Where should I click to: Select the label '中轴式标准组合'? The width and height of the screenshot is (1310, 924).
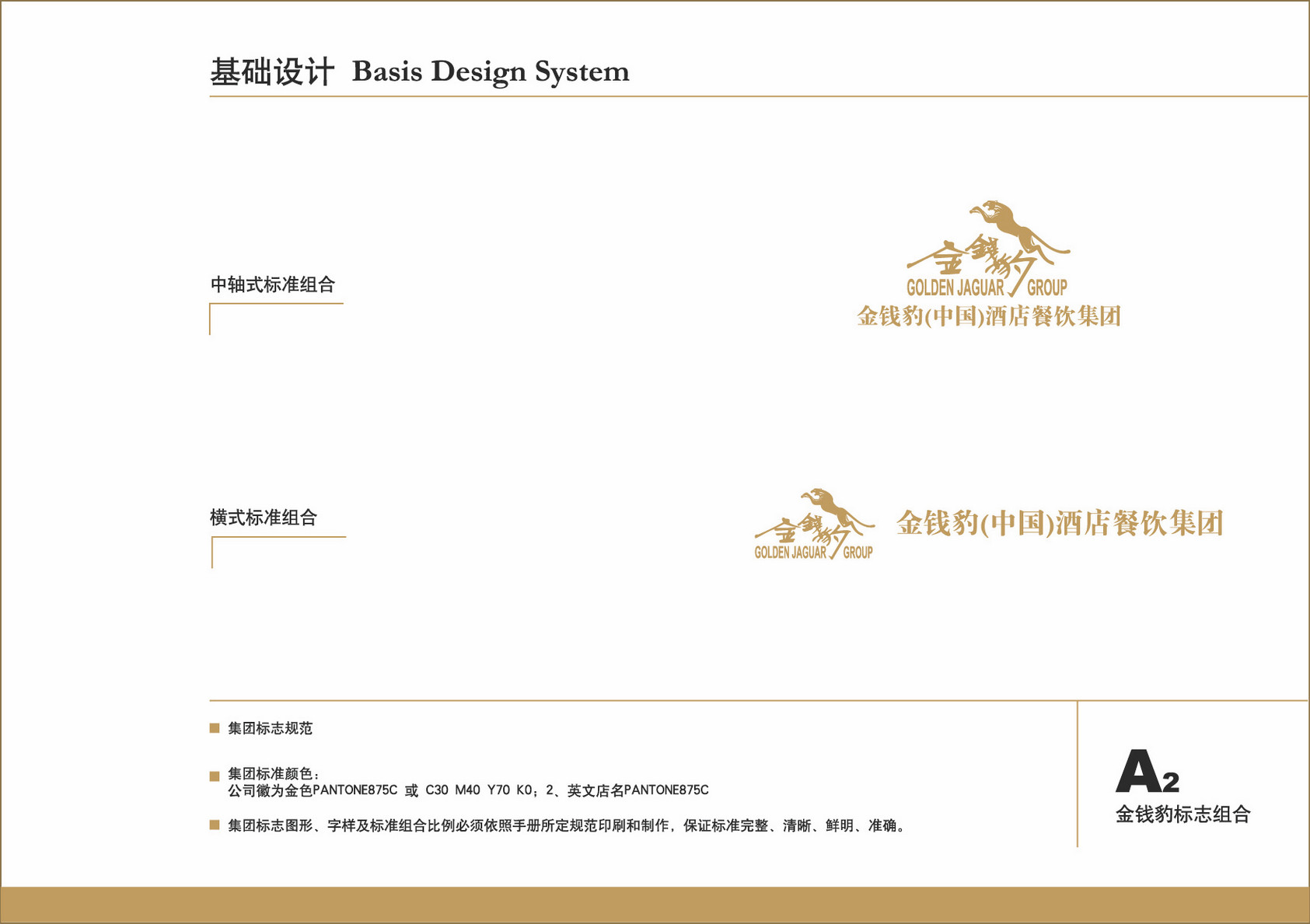(x=272, y=284)
